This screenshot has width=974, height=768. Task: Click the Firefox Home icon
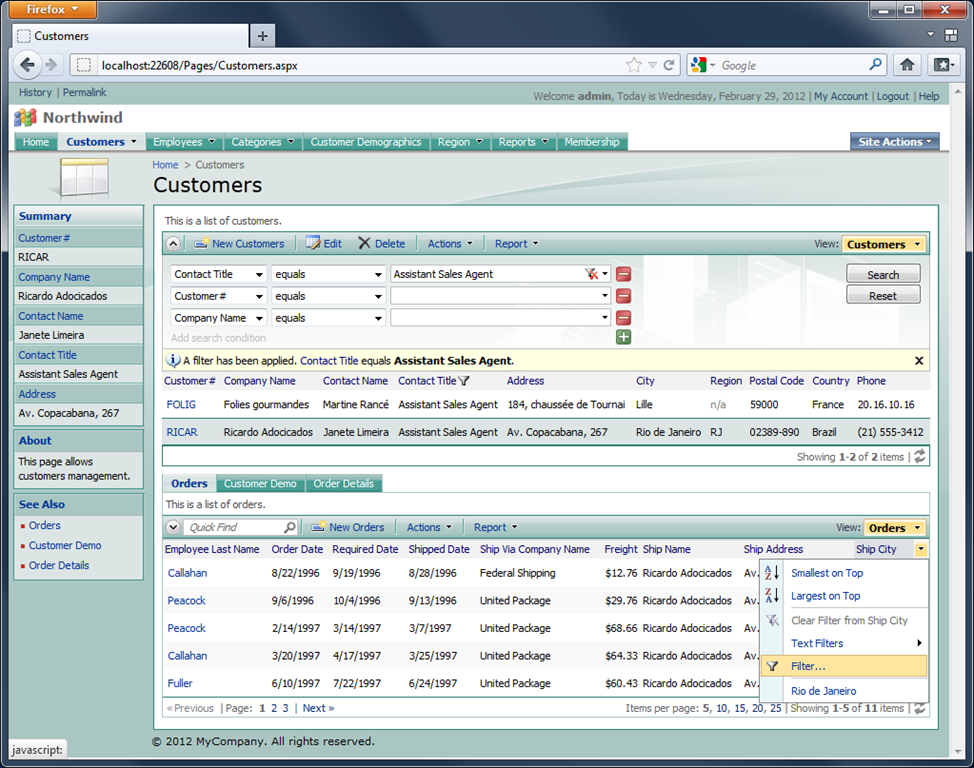click(x=907, y=65)
